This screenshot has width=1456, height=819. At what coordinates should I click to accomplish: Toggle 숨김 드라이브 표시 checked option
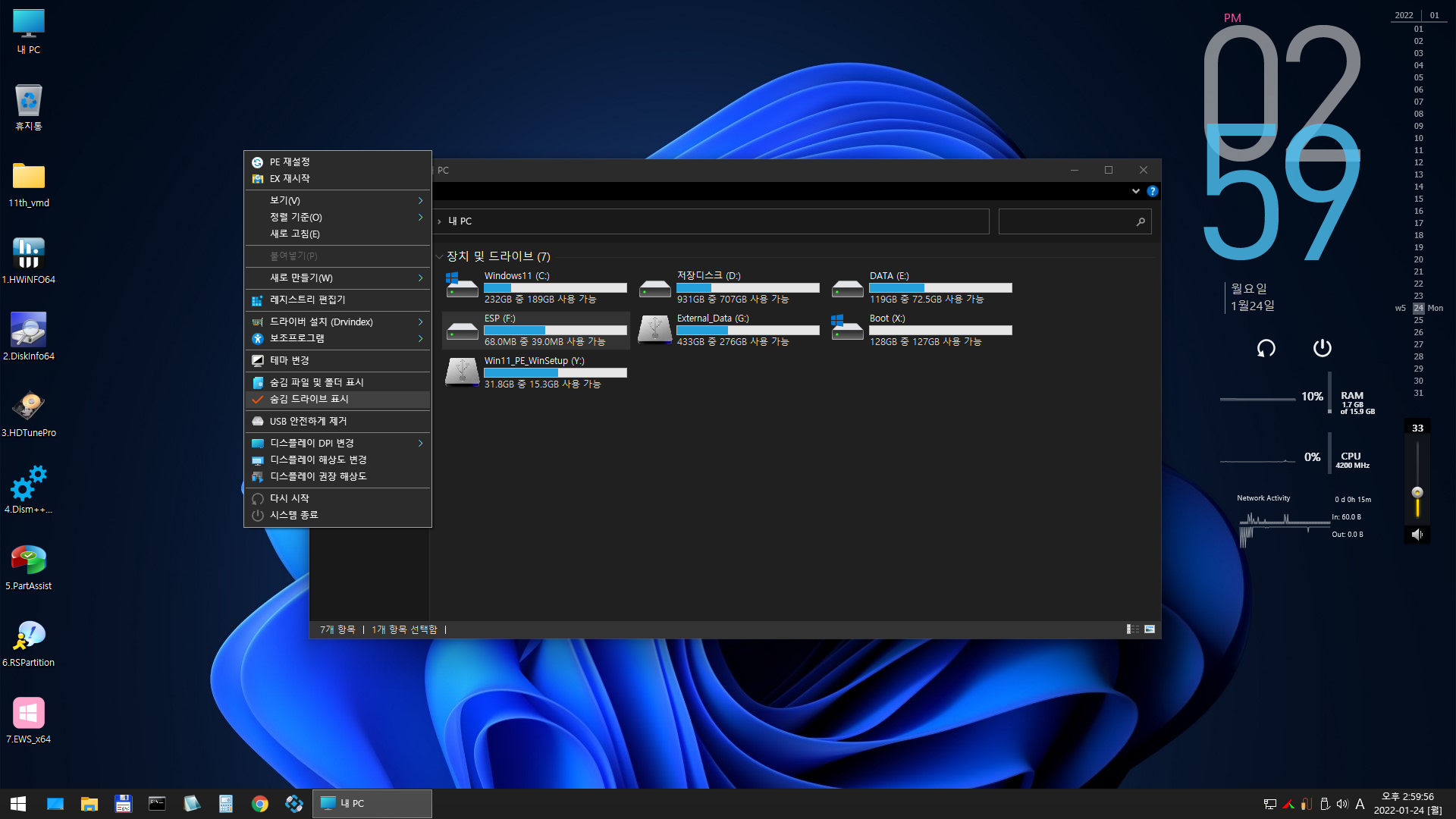(x=338, y=399)
